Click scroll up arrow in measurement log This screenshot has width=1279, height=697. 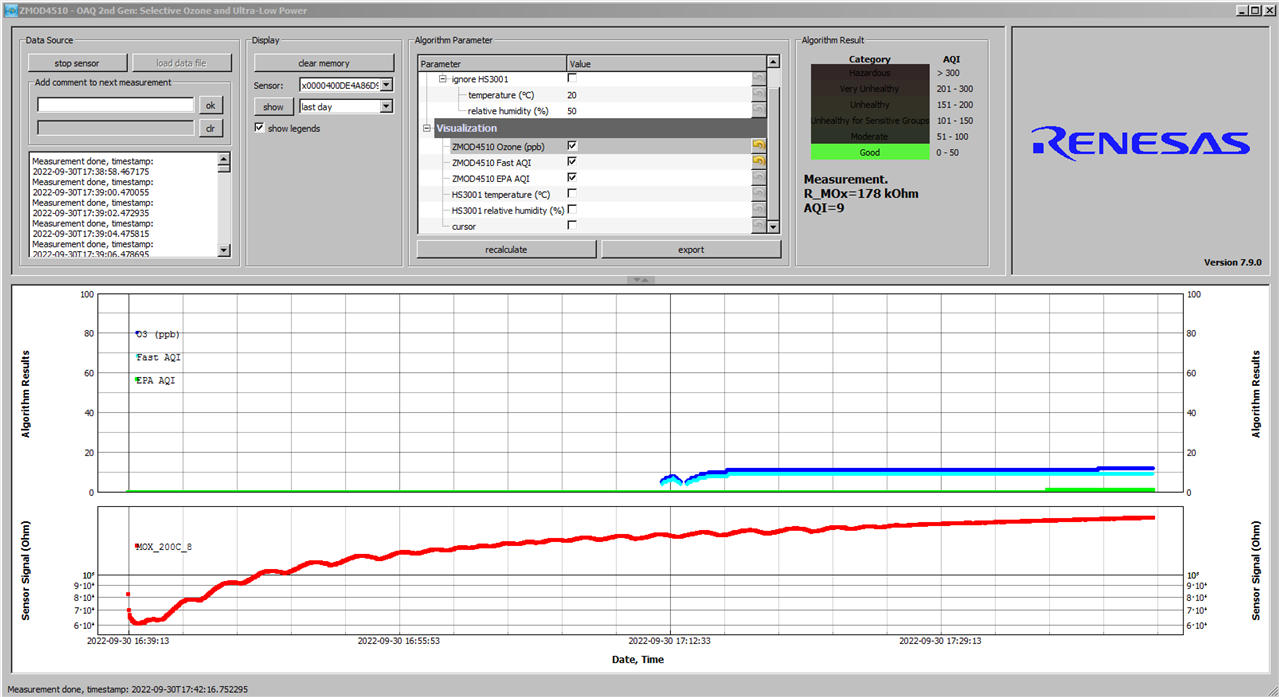223,159
